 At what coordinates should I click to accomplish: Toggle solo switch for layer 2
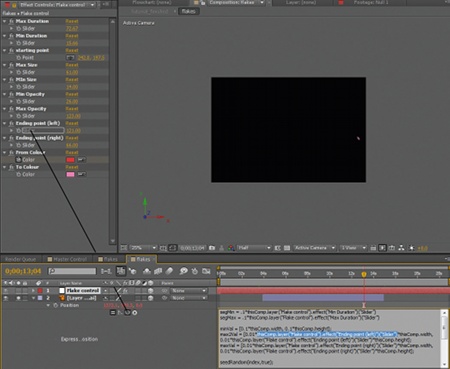point(18,298)
